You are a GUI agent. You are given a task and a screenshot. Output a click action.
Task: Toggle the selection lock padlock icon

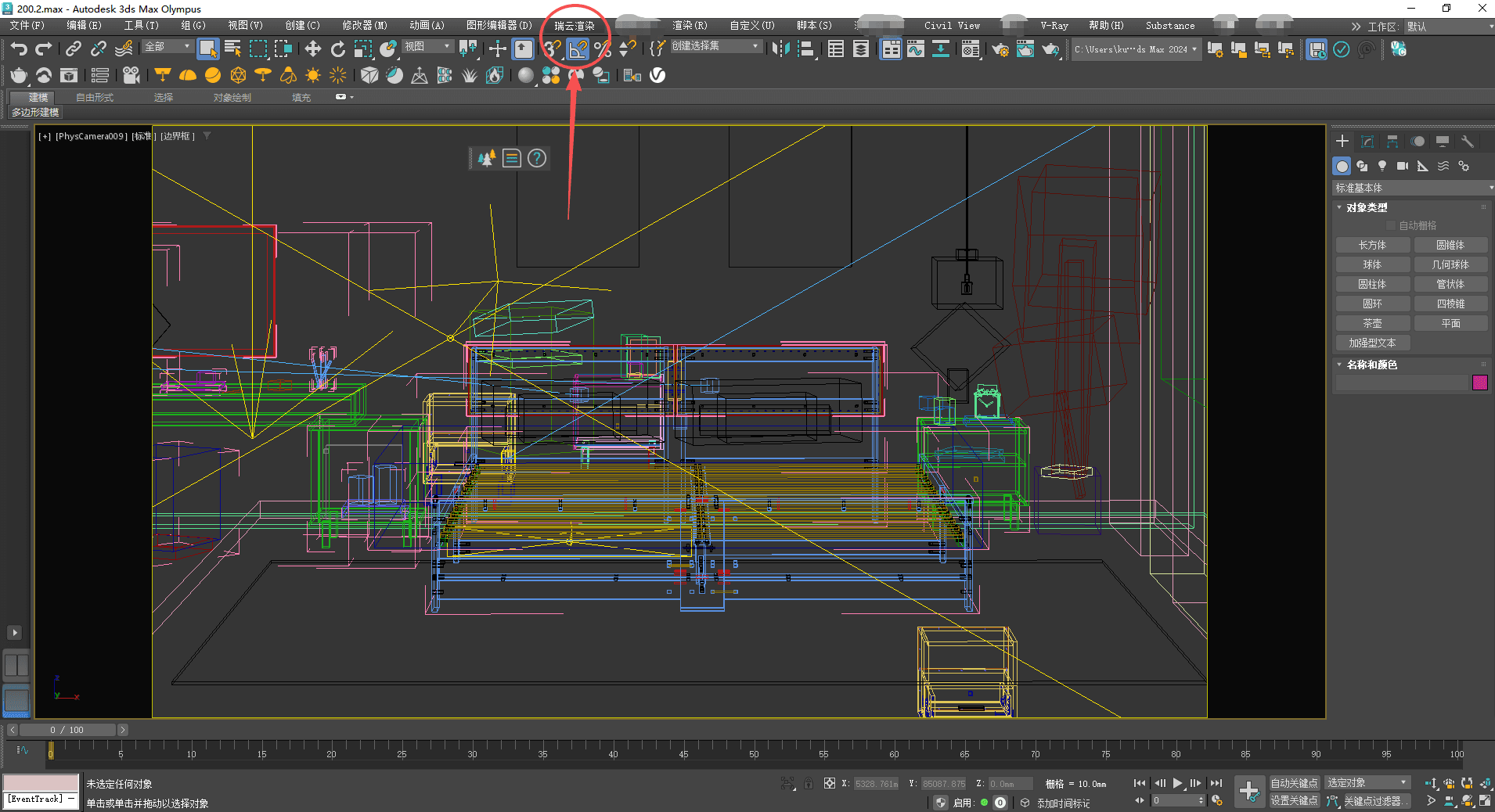pos(809,783)
